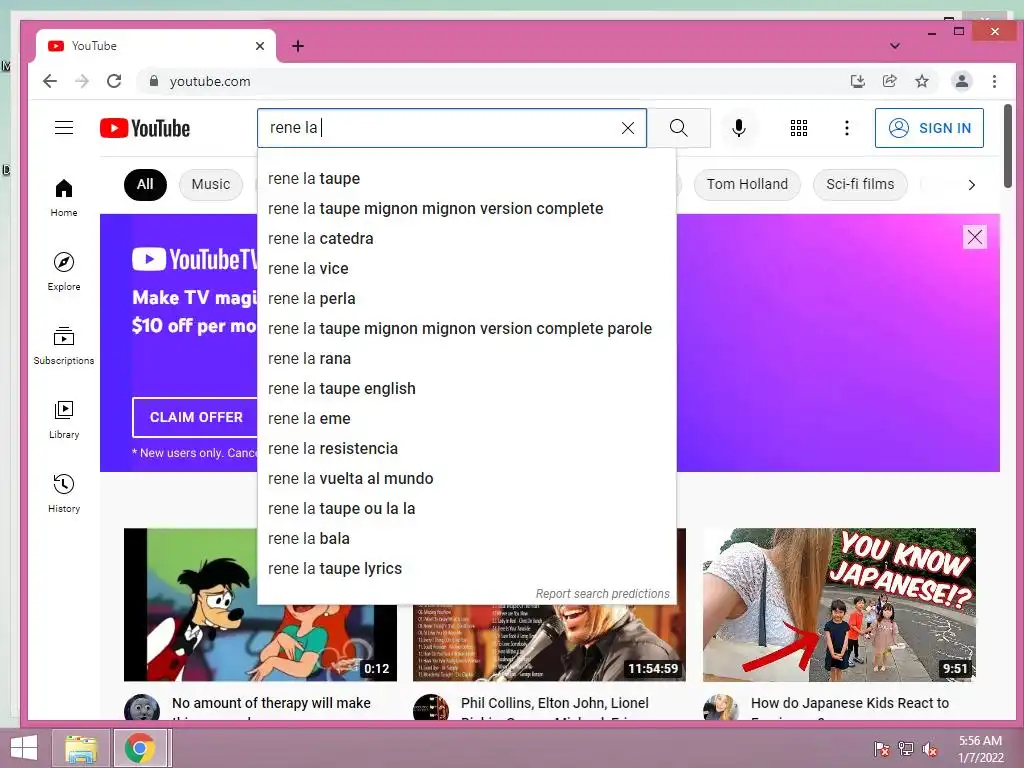Click Report search predictions link

coord(602,594)
